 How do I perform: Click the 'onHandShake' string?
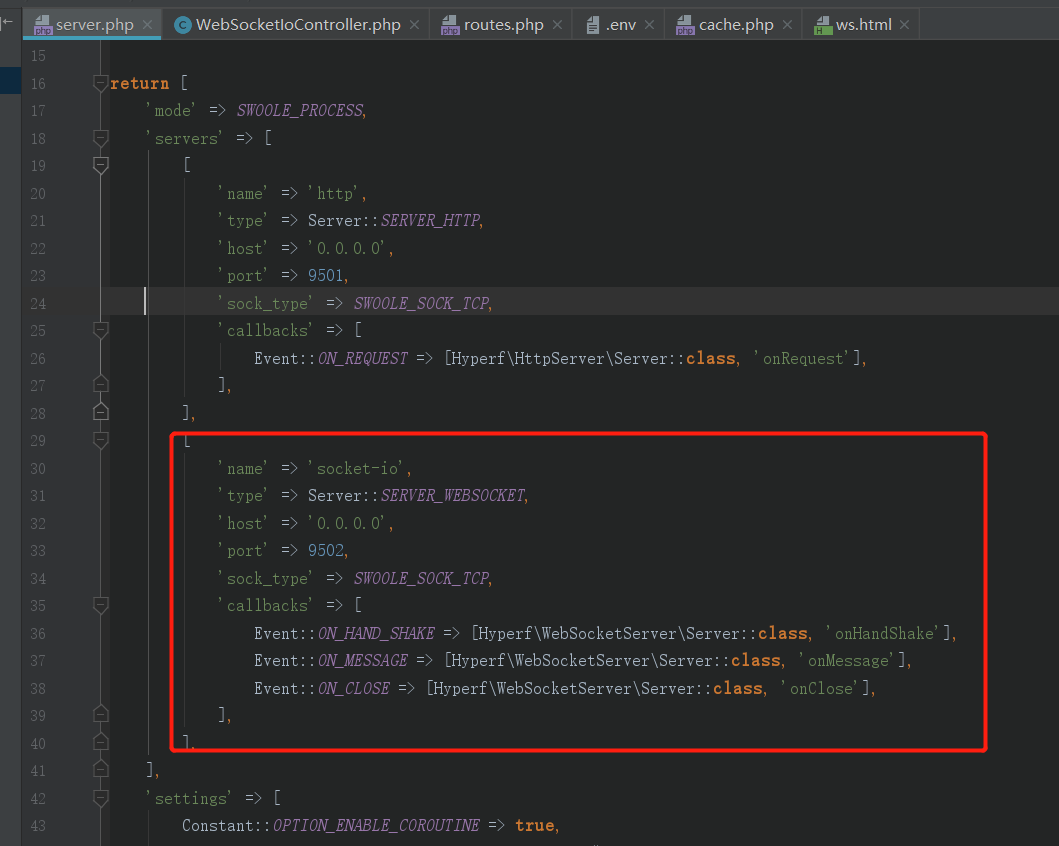[885, 633]
